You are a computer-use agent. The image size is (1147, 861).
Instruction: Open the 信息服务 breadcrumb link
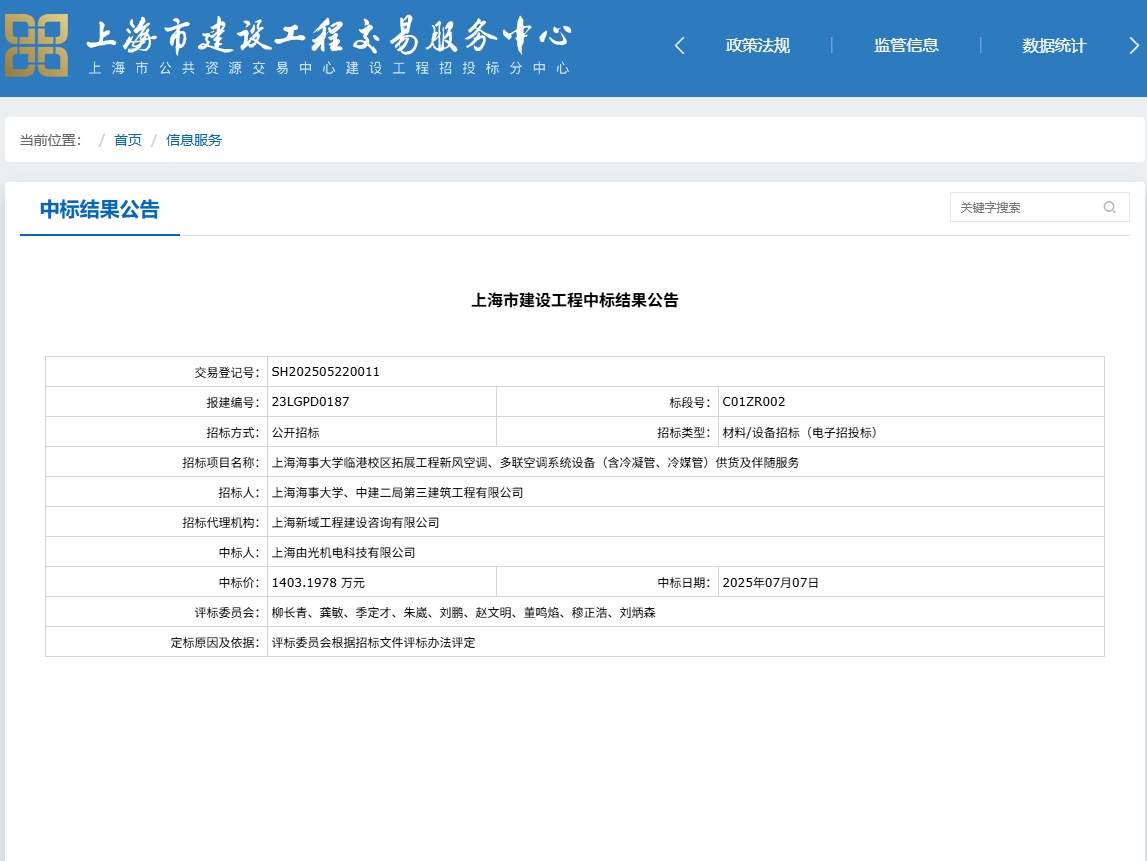pos(194,140)
